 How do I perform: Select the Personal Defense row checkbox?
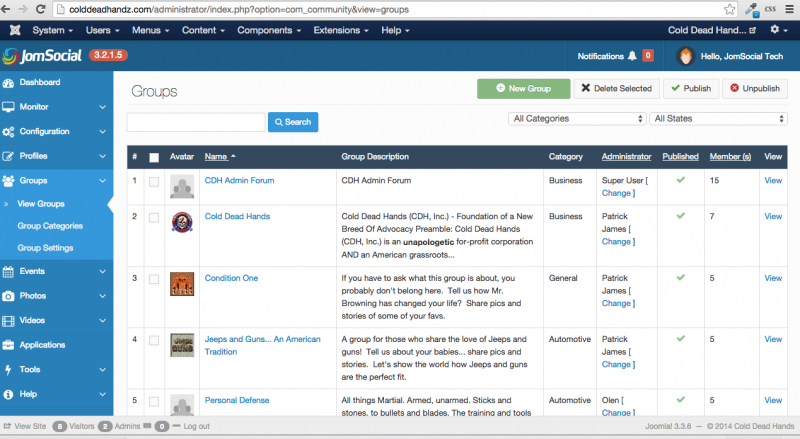[154, 402]
